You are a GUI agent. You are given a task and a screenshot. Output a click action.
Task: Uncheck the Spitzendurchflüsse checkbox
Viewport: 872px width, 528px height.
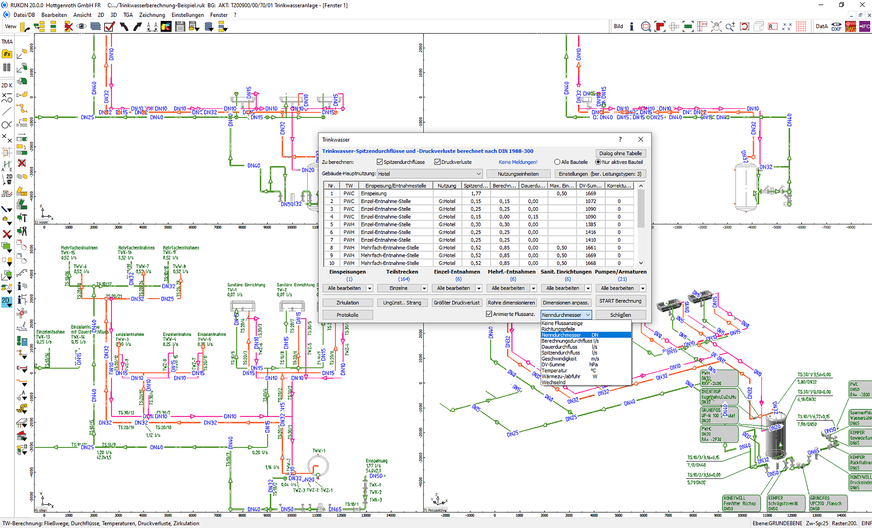[380, 161]
